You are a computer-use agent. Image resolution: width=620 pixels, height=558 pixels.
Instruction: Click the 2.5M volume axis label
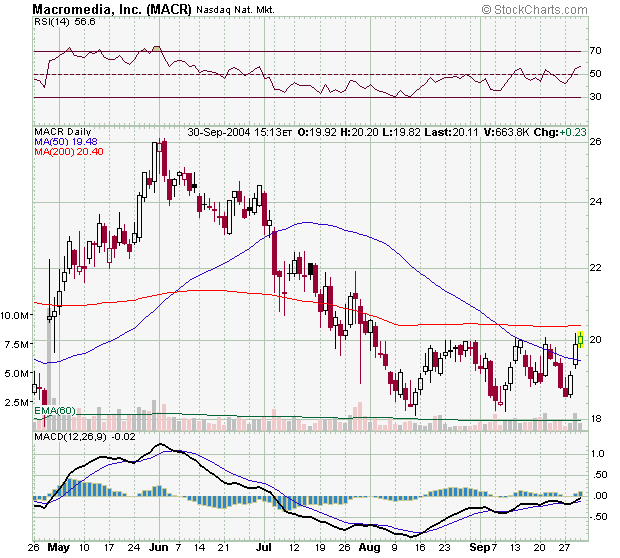[x=17, y=403]
